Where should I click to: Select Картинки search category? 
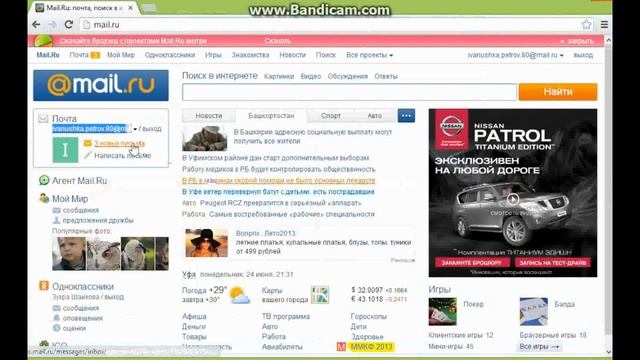(279, 76)
